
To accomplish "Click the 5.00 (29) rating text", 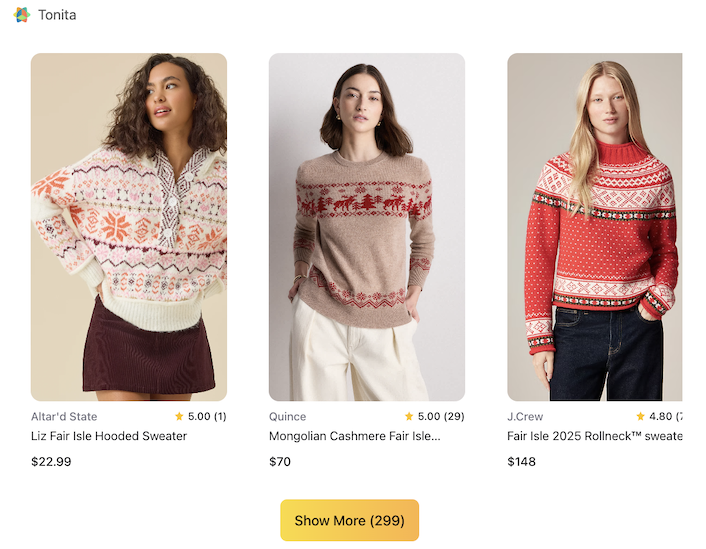I will click(441, 416).
